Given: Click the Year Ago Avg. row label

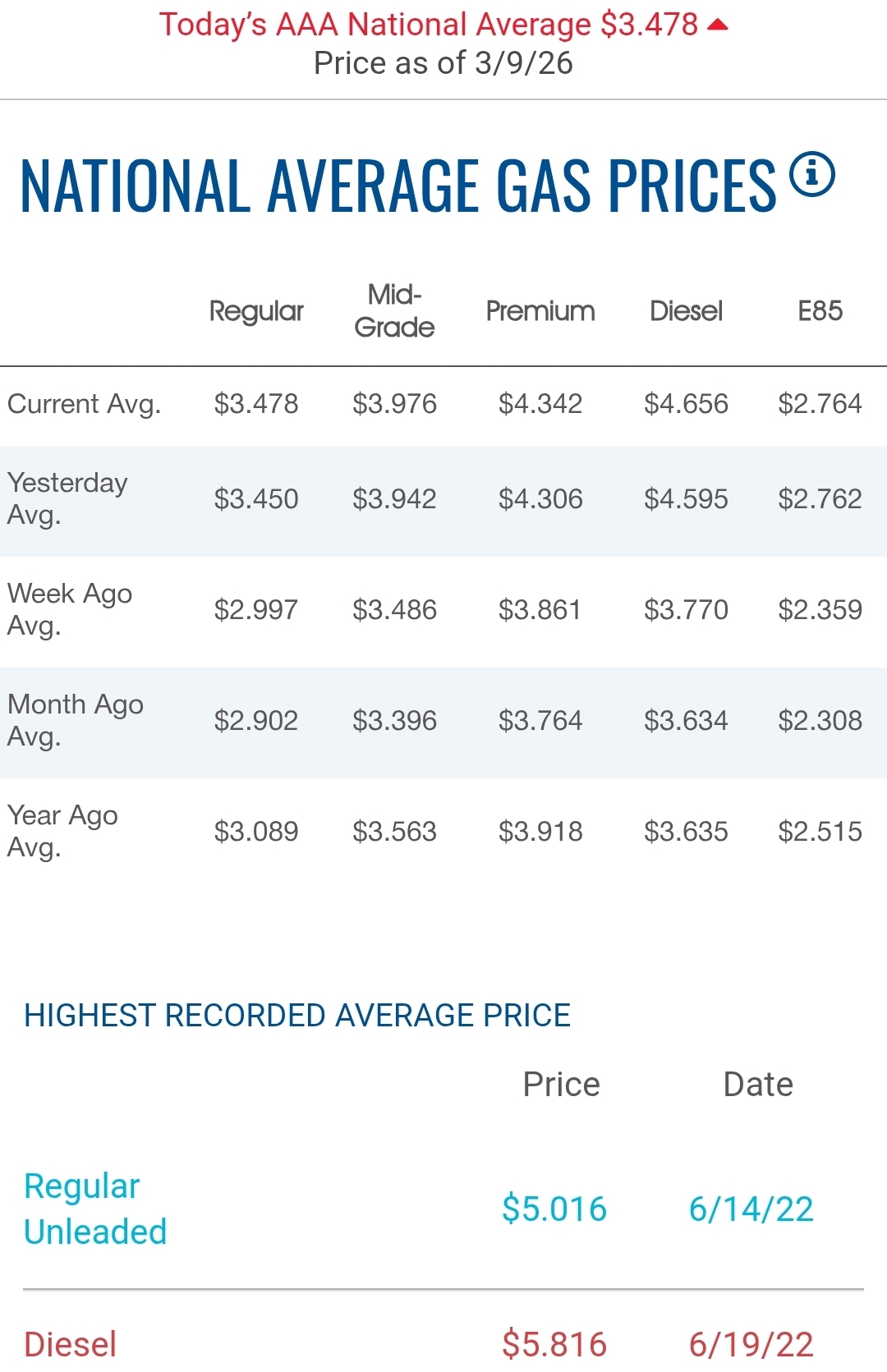Looking at the screenshot, I should [62, 831].
